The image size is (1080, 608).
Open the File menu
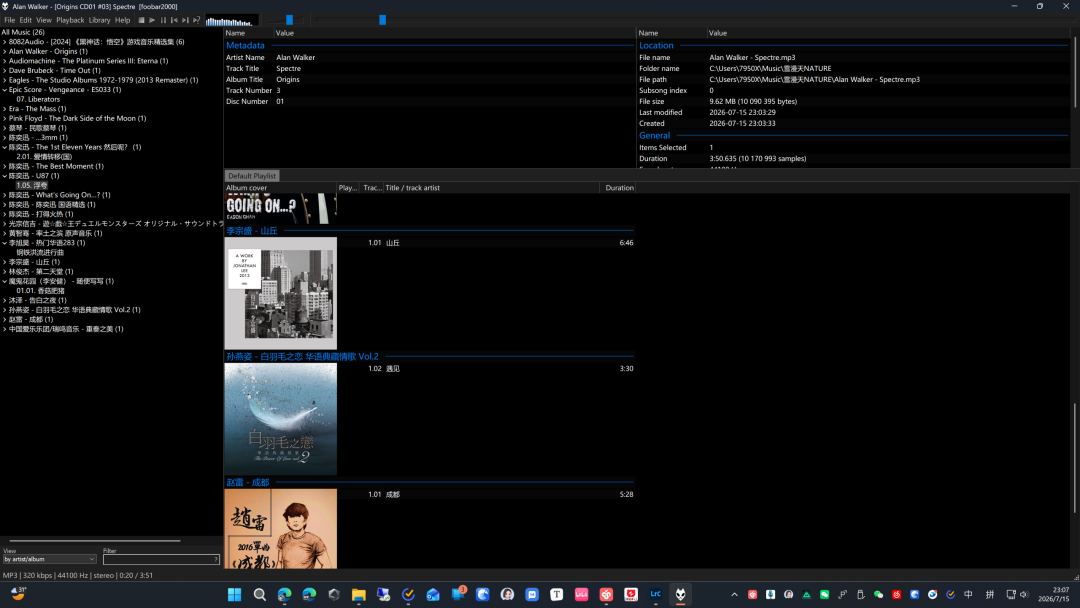click(x=10, y=20)
